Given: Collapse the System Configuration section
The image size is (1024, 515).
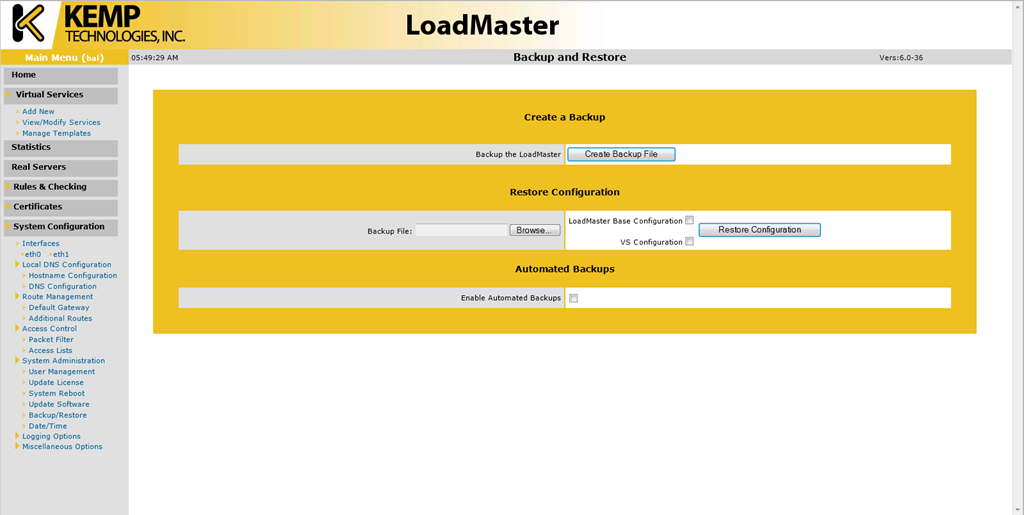Looking at the screenshot, I should (x=61, y=227).
